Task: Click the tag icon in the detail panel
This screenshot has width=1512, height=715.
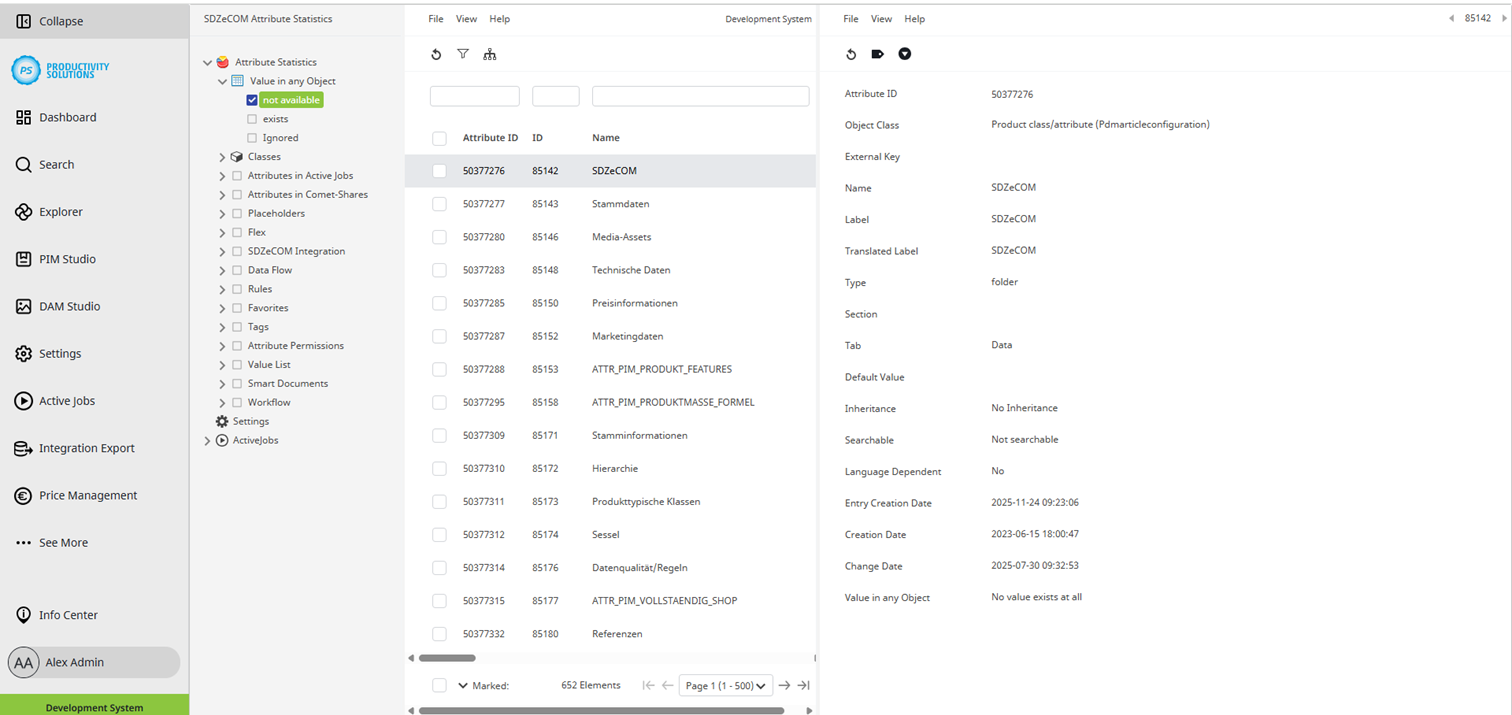Action: (x=877, y=54)
